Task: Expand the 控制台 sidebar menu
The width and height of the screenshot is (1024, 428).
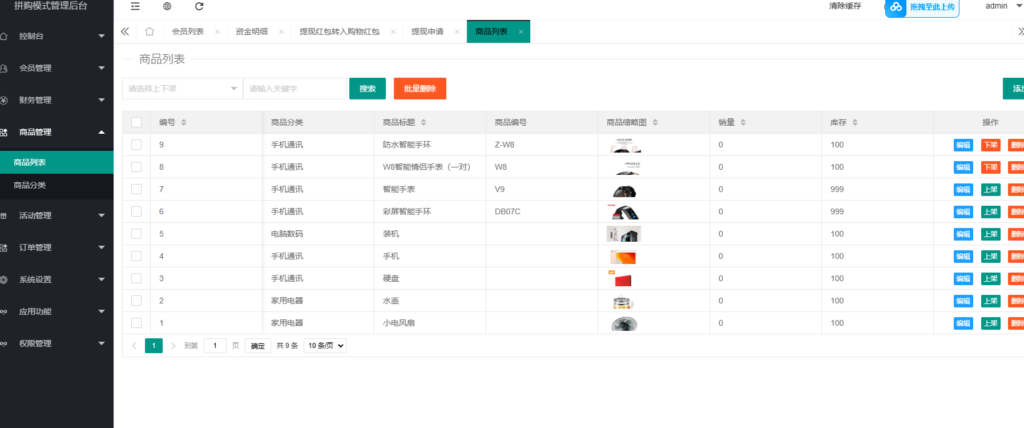Action: point(56,36)
